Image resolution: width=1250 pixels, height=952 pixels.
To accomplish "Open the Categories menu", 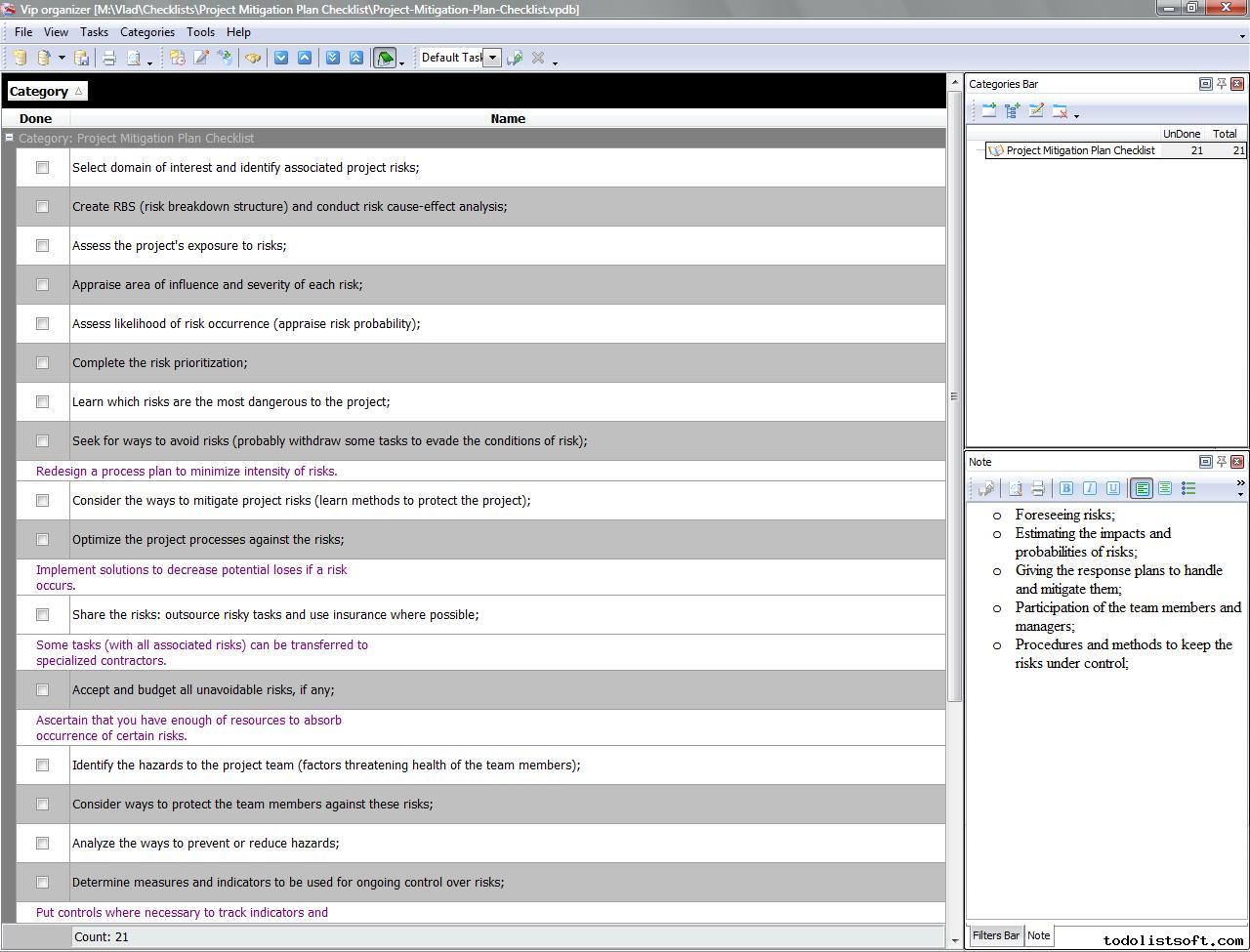I will coord(146,32).
